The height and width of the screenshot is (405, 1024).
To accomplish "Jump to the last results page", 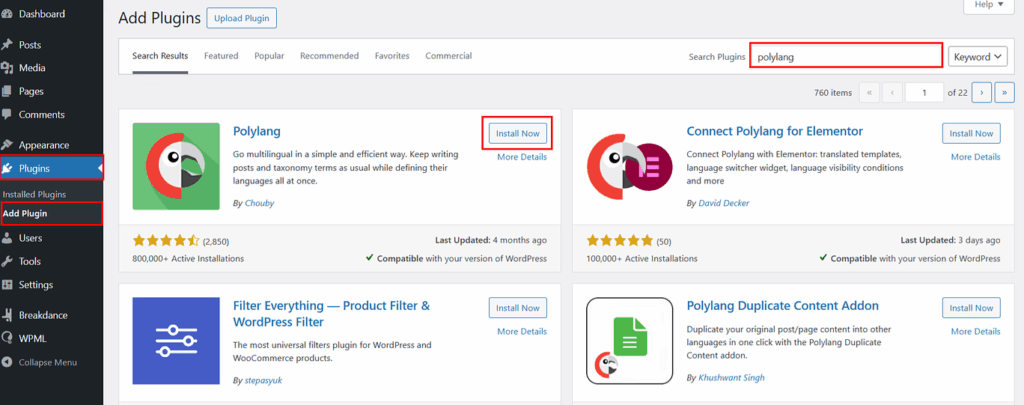I will [x=1005, y=92].
